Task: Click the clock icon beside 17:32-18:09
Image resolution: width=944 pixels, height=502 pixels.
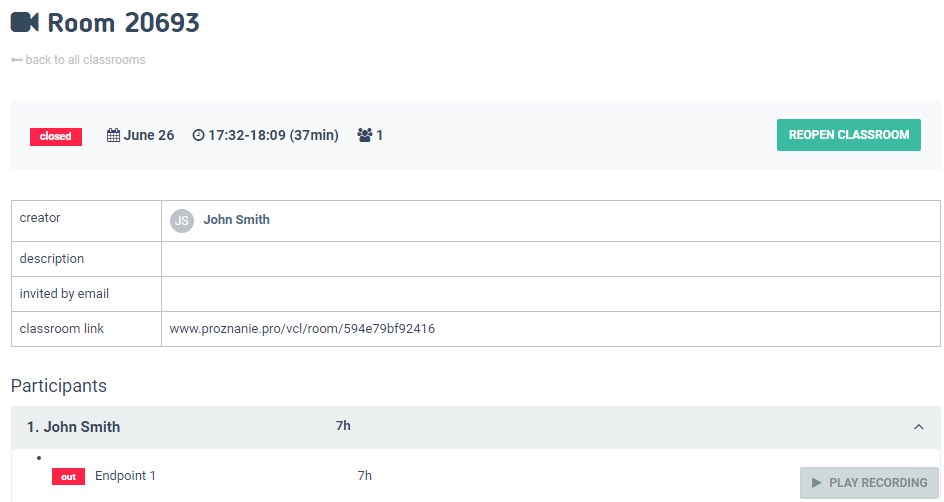Action: click(198, 135)
